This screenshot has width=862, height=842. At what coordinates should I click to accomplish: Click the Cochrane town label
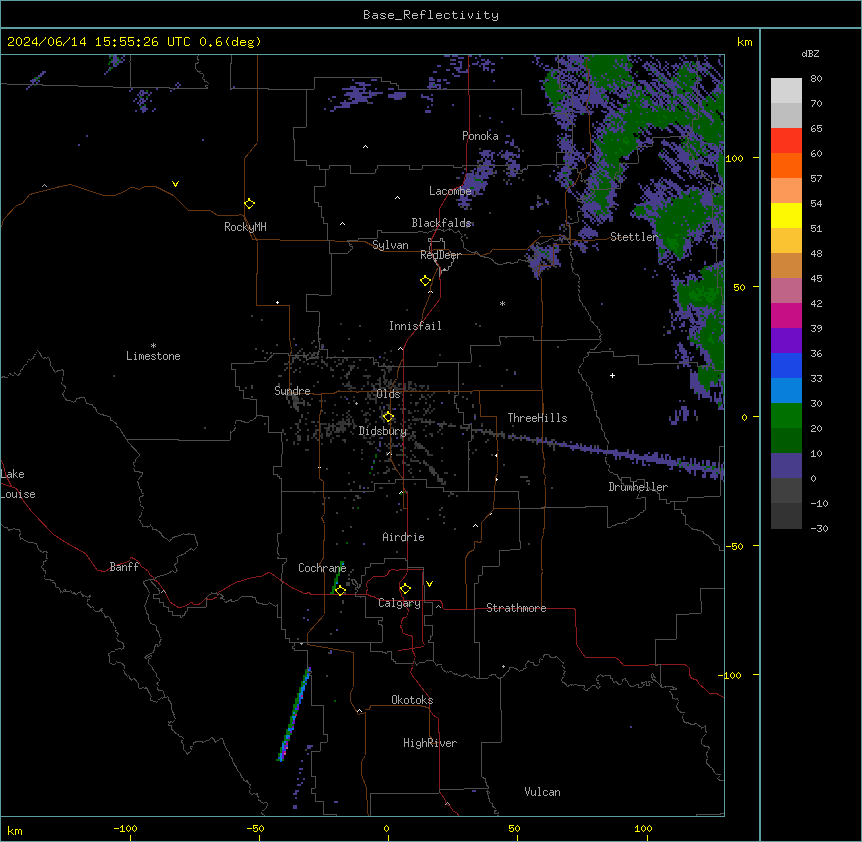click(x=322, y=568)
